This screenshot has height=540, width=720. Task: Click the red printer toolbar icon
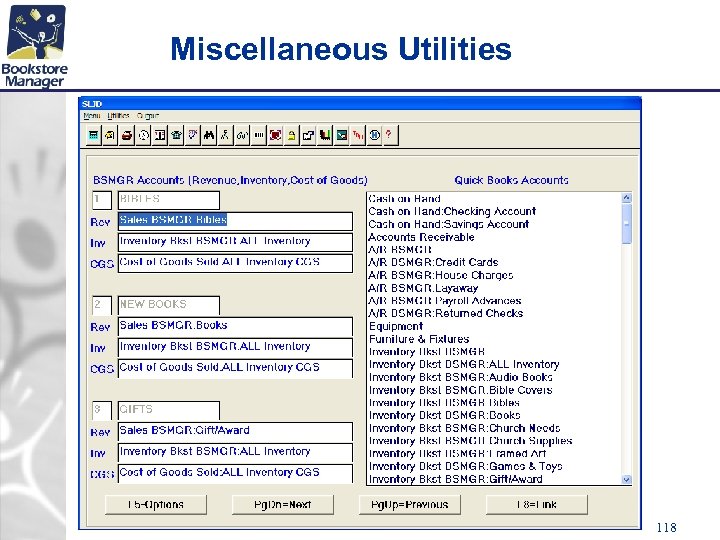point(127,135)
